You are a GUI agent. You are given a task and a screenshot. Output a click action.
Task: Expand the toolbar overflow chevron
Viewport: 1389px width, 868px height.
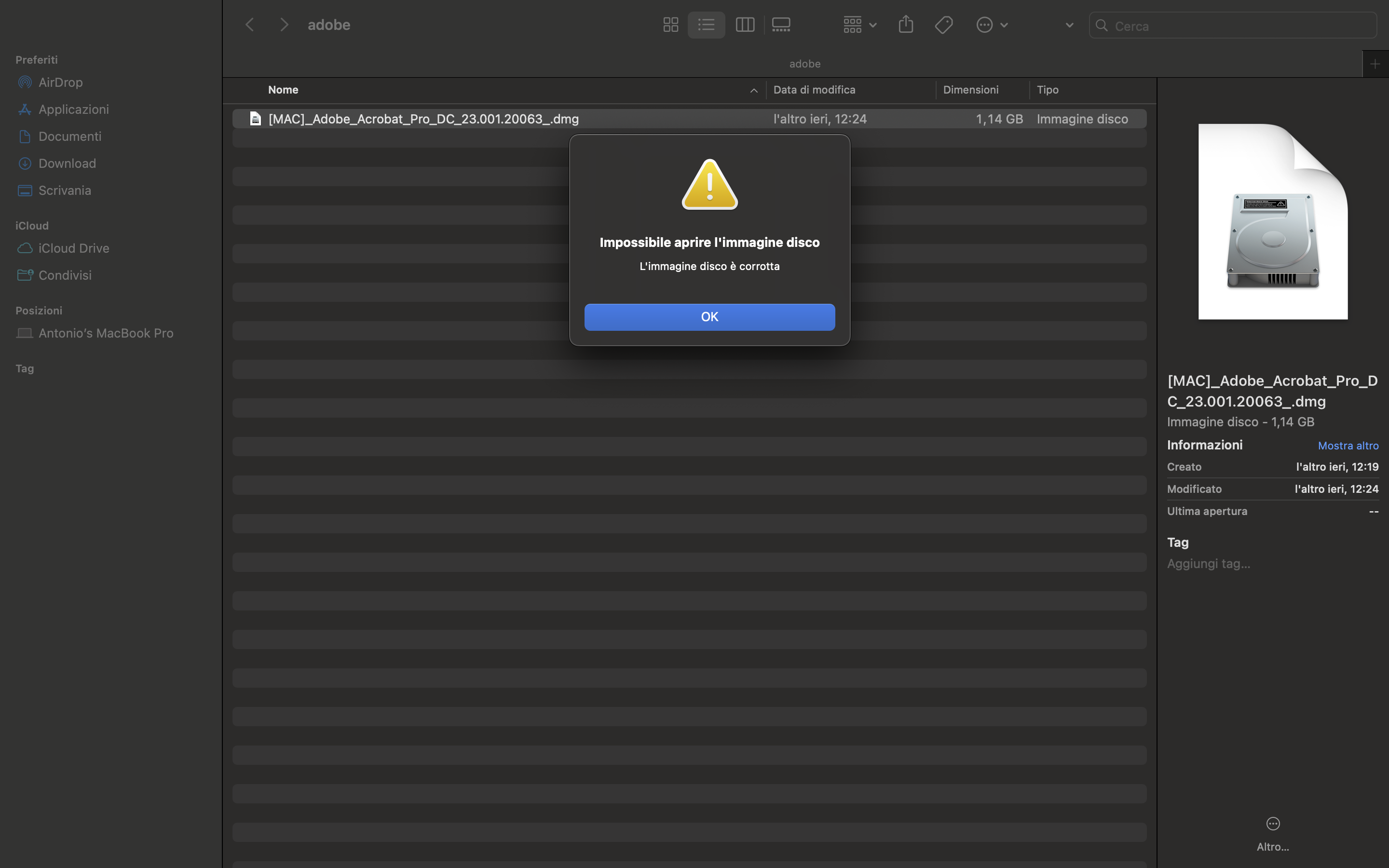[1069, 25]
